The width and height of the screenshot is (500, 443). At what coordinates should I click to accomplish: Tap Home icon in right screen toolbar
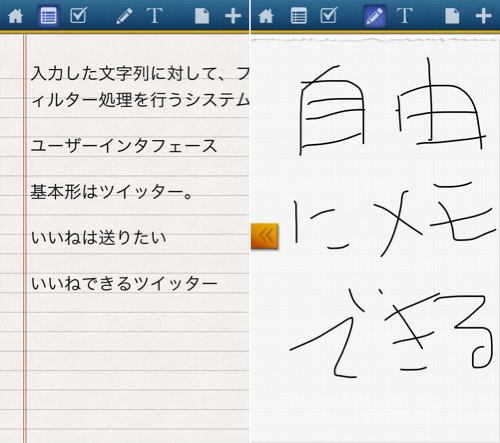266,16
